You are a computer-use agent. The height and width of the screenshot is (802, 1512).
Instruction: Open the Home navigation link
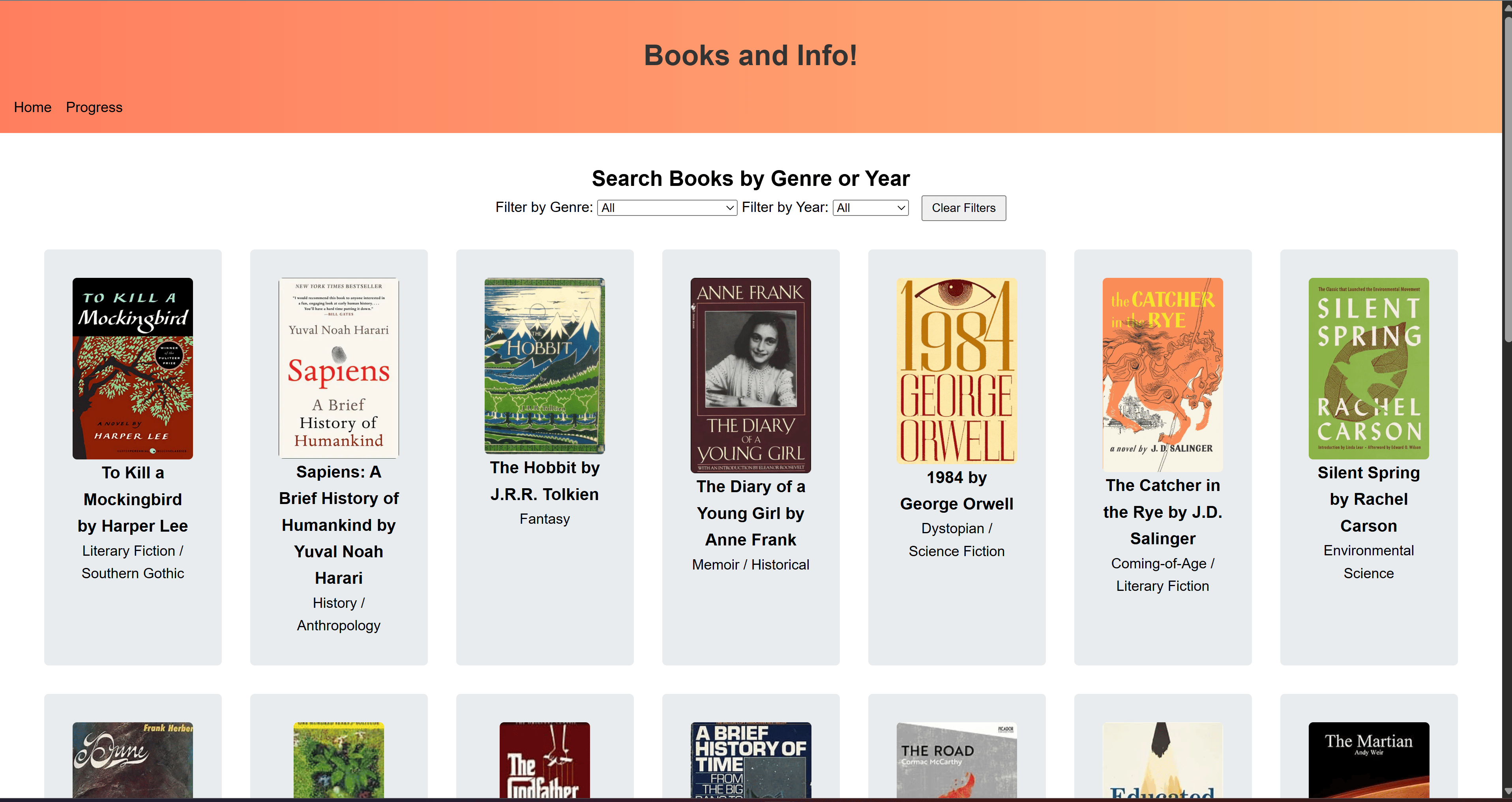click(33, 107)
